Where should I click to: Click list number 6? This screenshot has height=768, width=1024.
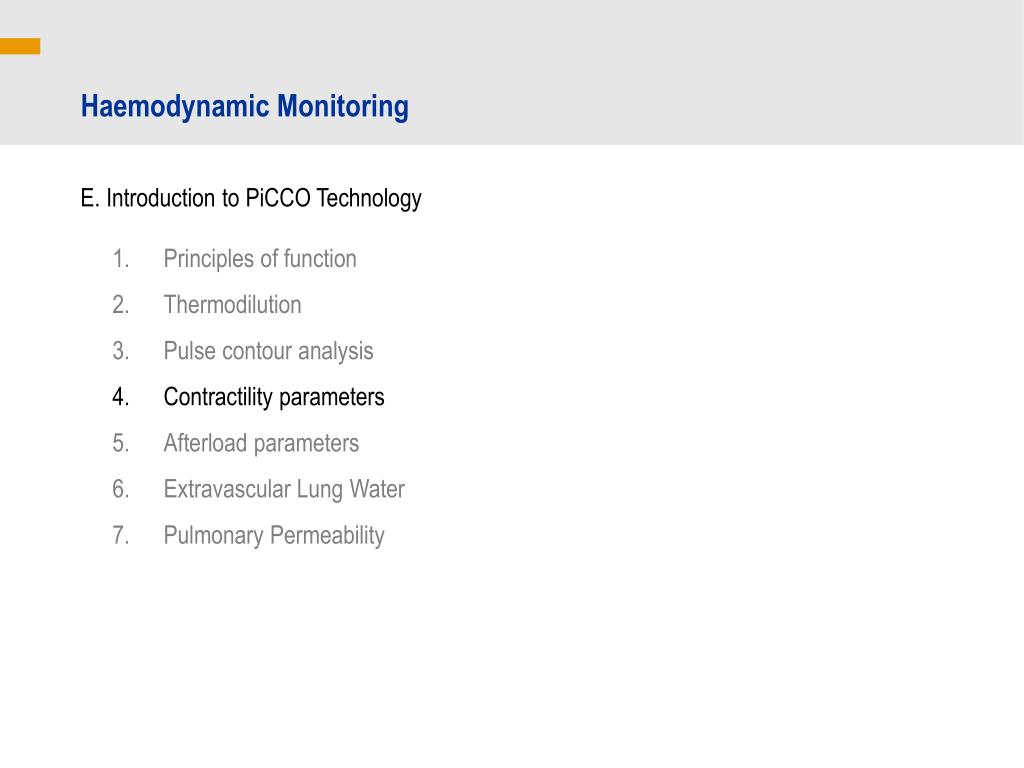click(x=121, y=489)
